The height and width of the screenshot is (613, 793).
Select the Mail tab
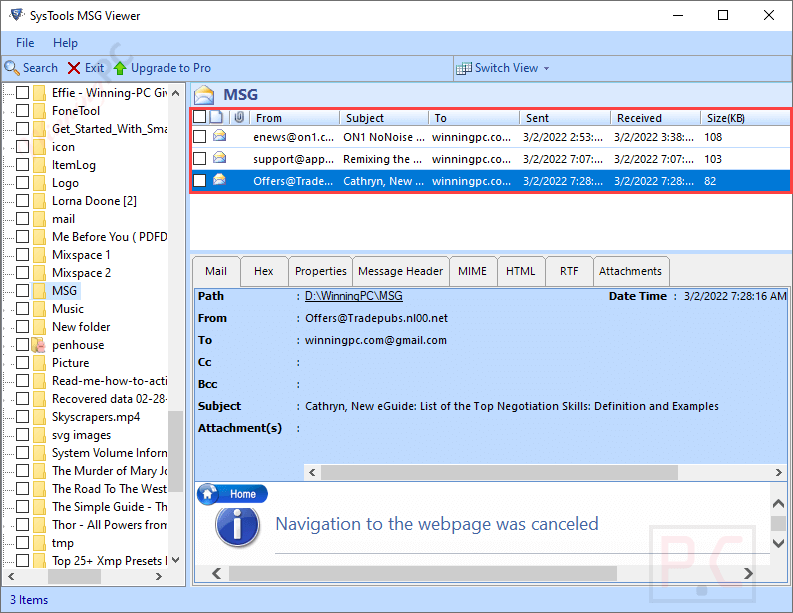[x=216, y=272]
